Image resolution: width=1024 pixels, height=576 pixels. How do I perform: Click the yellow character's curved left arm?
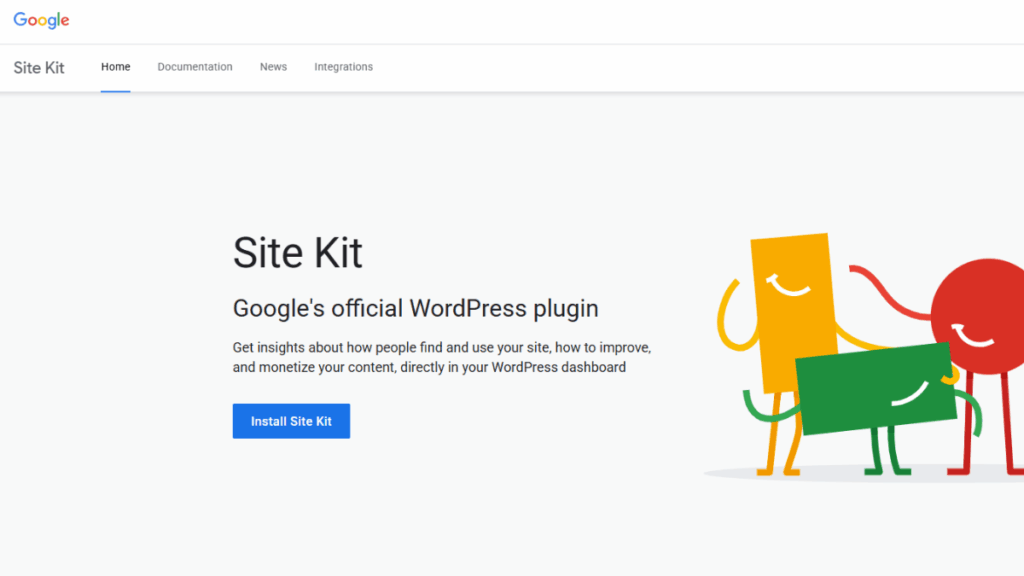coord(728,320)
